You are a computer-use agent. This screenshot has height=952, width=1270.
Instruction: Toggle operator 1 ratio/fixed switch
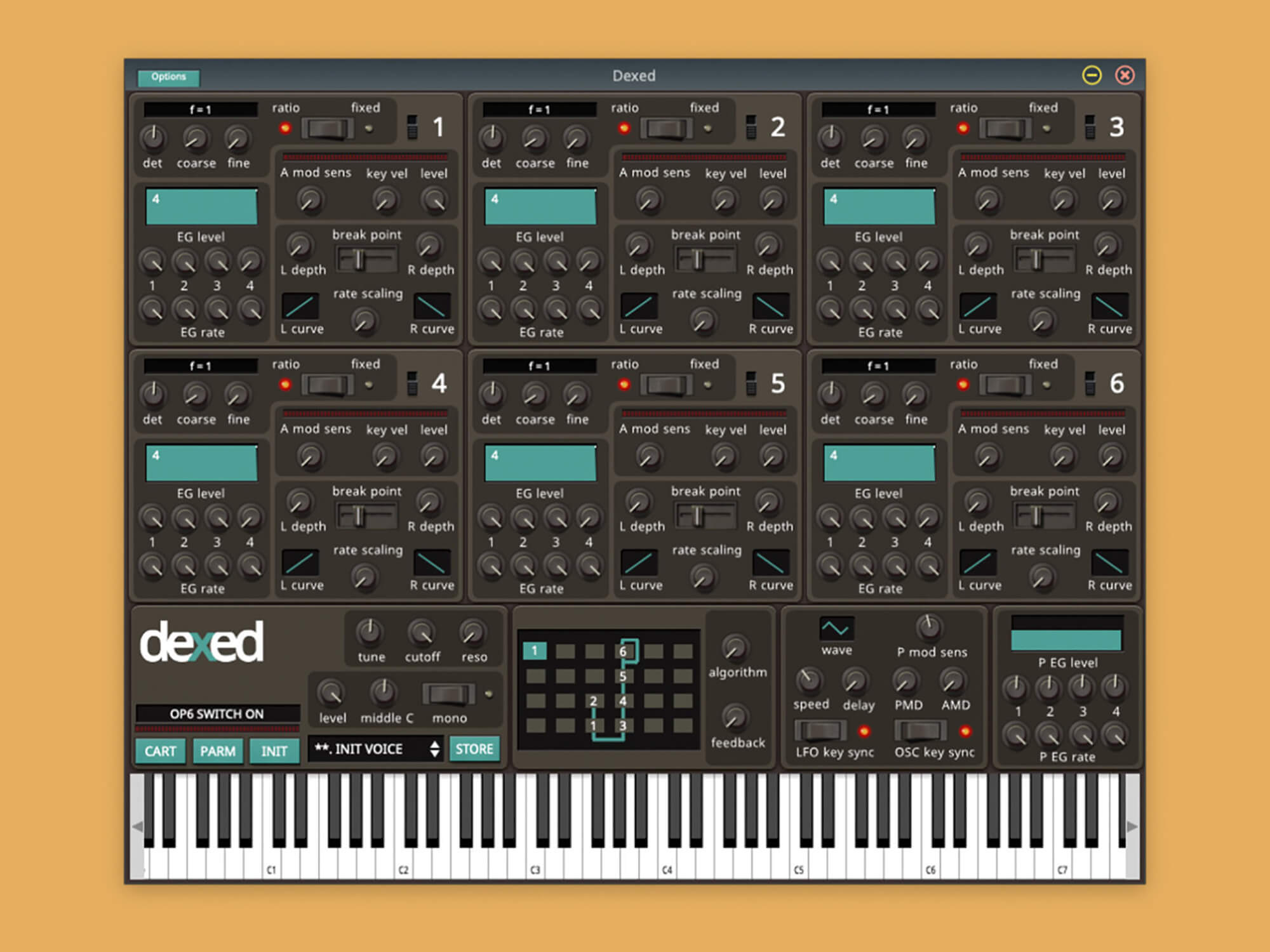[x=327, y=129]
